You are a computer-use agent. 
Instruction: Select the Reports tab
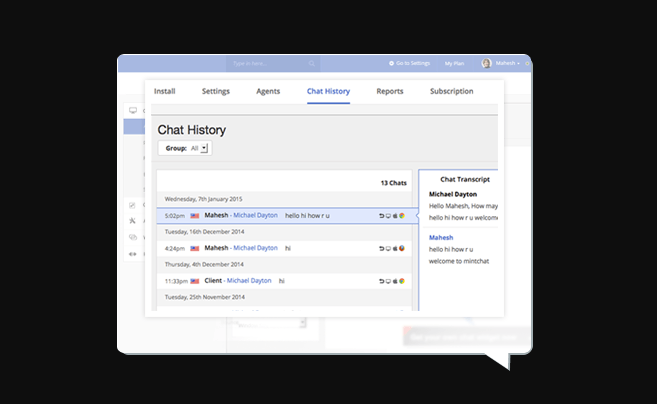click(x=390, y=91)
